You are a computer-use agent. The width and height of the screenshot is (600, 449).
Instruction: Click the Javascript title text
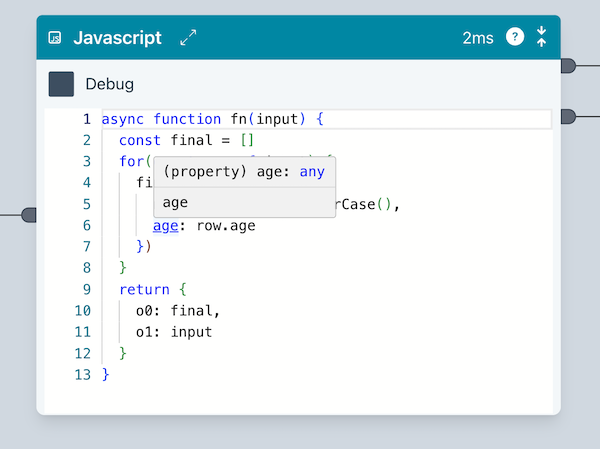(117, 38)
